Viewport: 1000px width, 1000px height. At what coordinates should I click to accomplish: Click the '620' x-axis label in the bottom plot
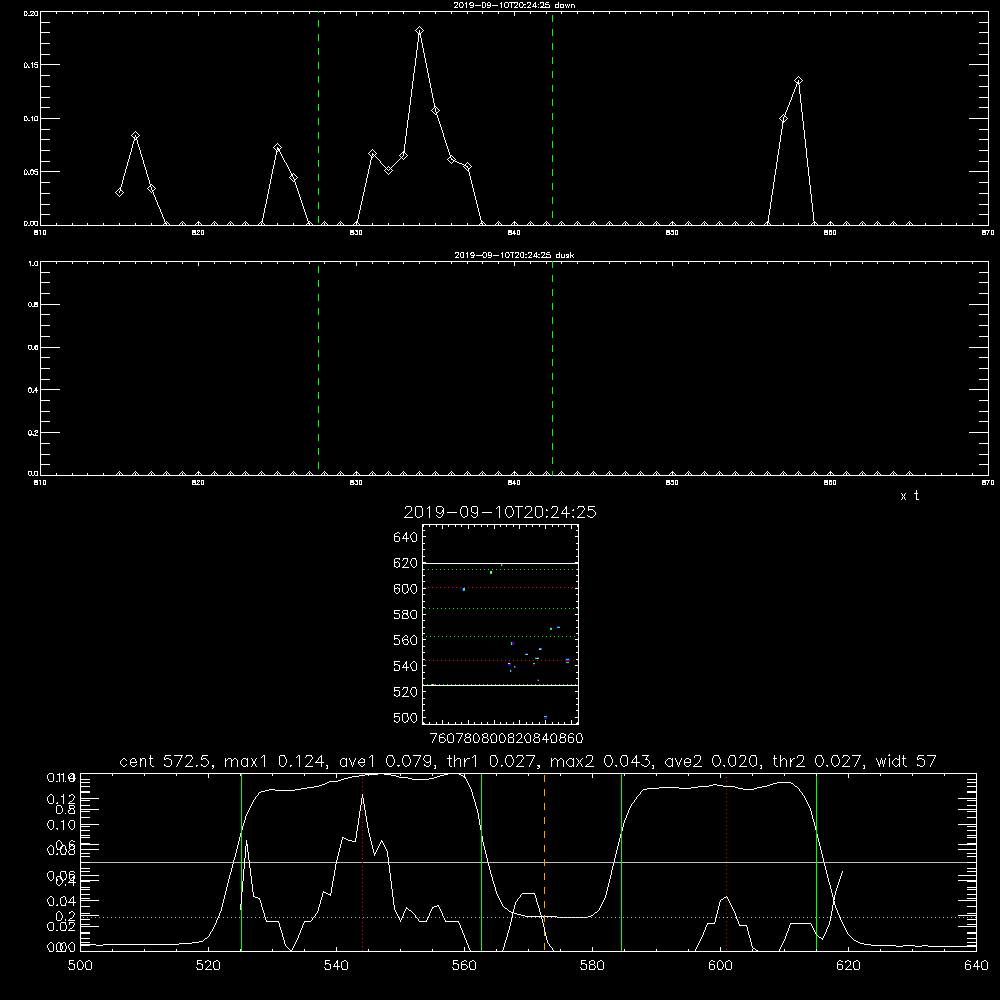point(848,966)
